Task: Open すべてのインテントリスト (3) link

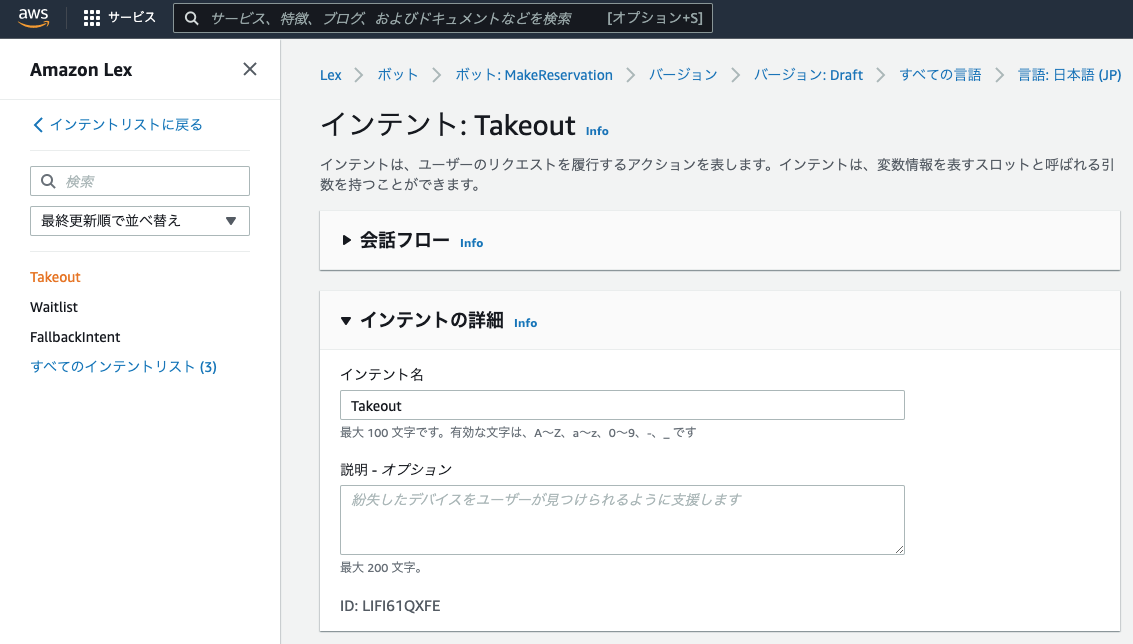Action: 124,367
